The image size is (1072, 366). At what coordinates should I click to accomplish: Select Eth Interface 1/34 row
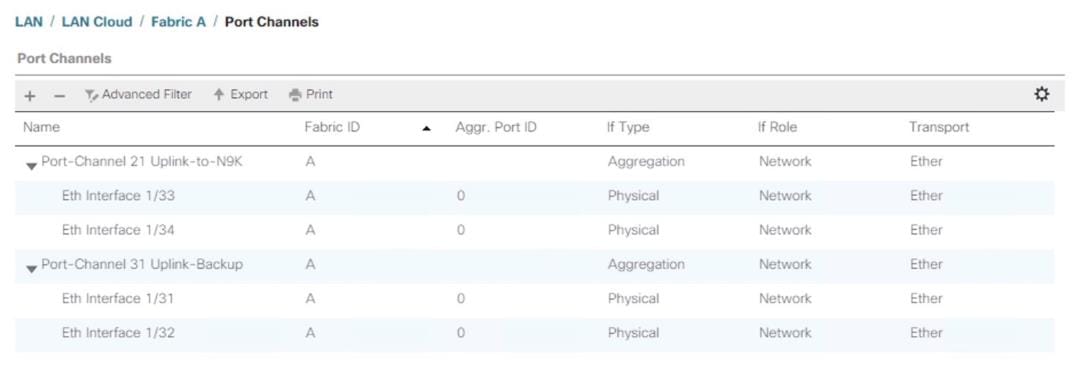pyautogui.click(x=535, y=231)
